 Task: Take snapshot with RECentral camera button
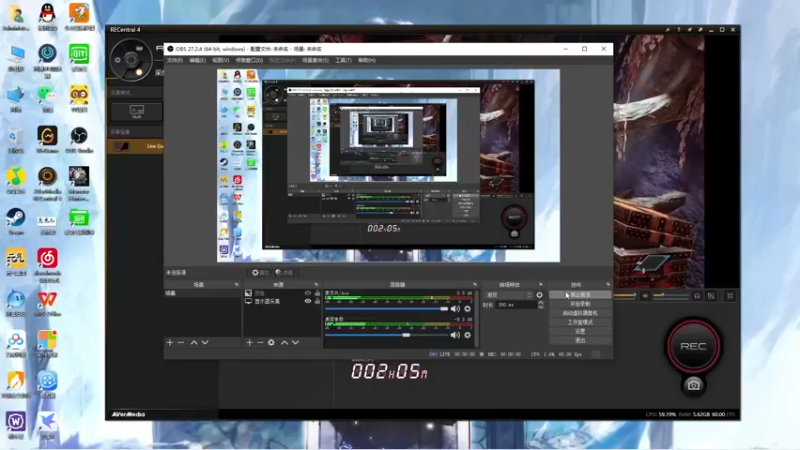click(x=693, y=385)
